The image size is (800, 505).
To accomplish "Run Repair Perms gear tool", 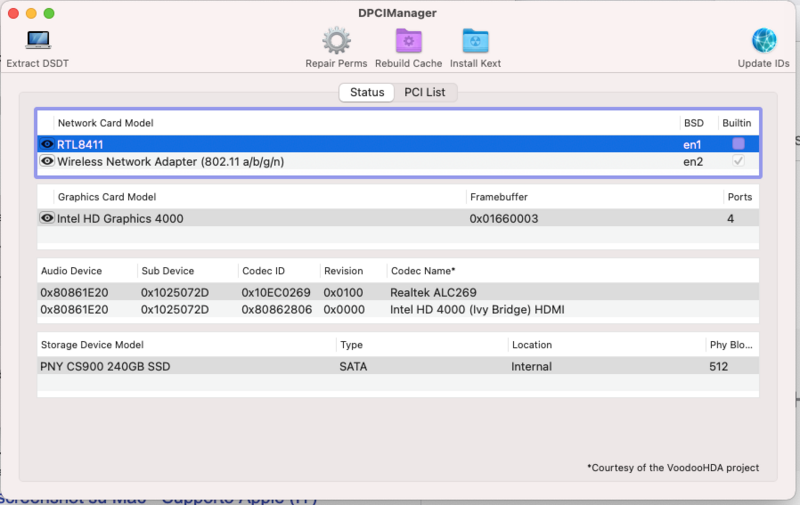I will [x=336, y=41].
